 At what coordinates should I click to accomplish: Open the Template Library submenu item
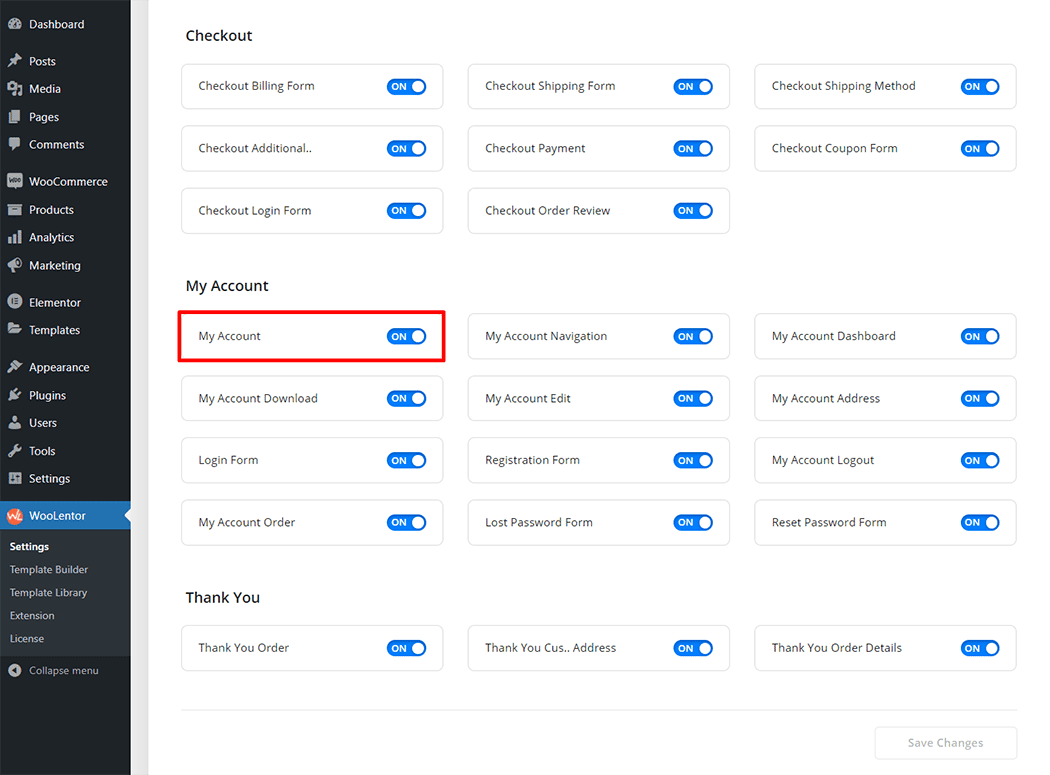(48, 593)
